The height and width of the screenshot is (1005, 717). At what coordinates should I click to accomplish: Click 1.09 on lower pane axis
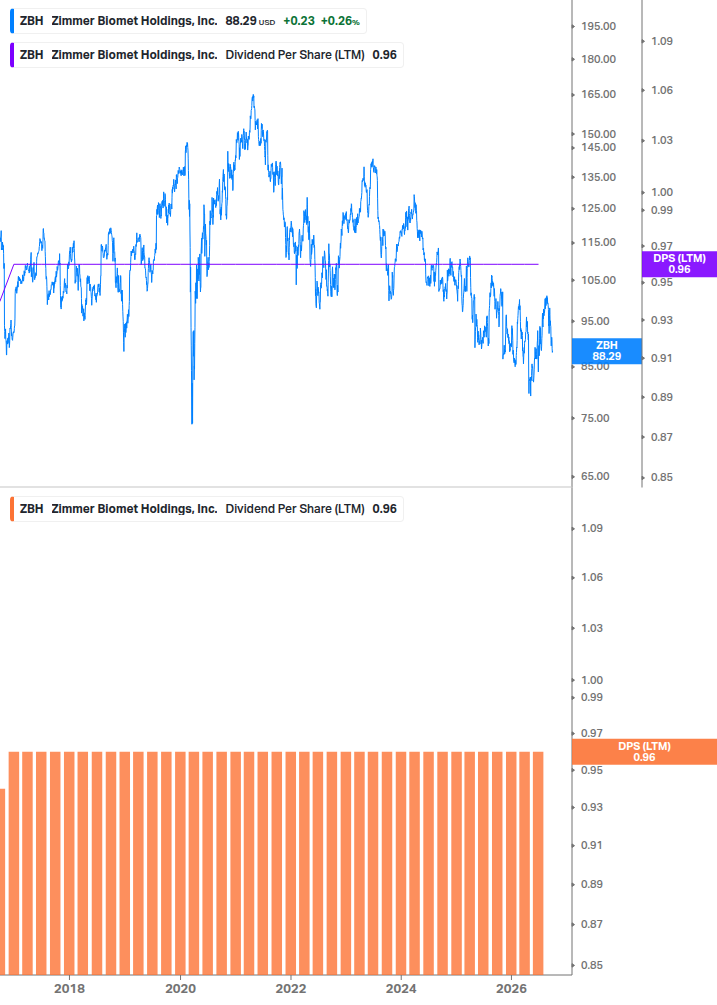(x=592, y=528)
